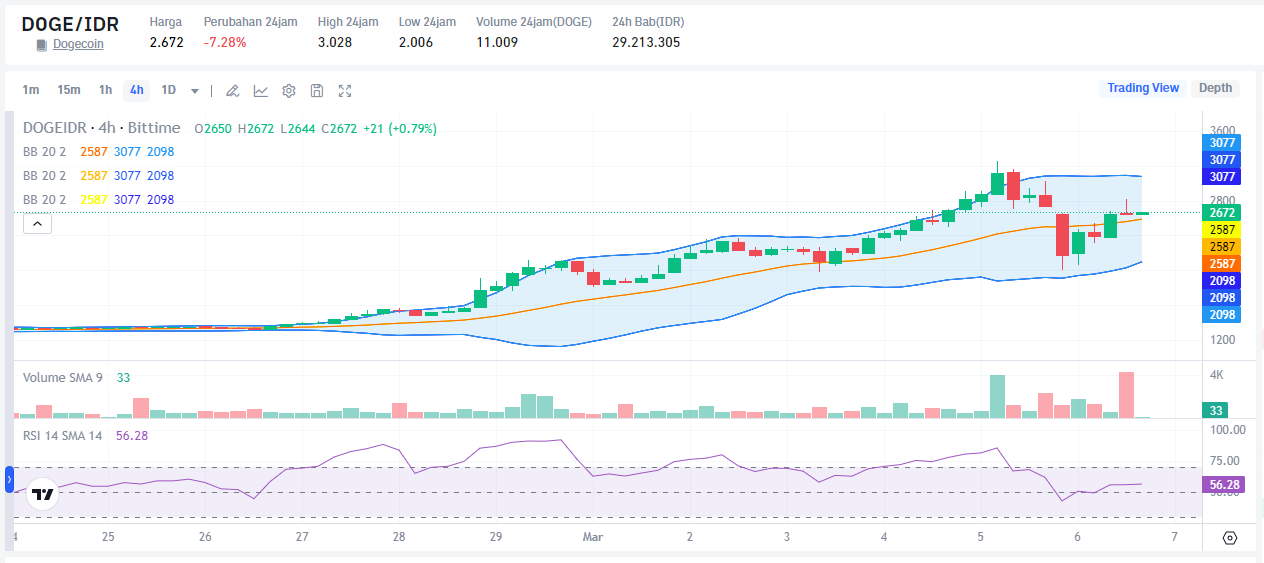Click the save chart floppy icon
The image size is (1264, 563).
click(x=317, y=91)
